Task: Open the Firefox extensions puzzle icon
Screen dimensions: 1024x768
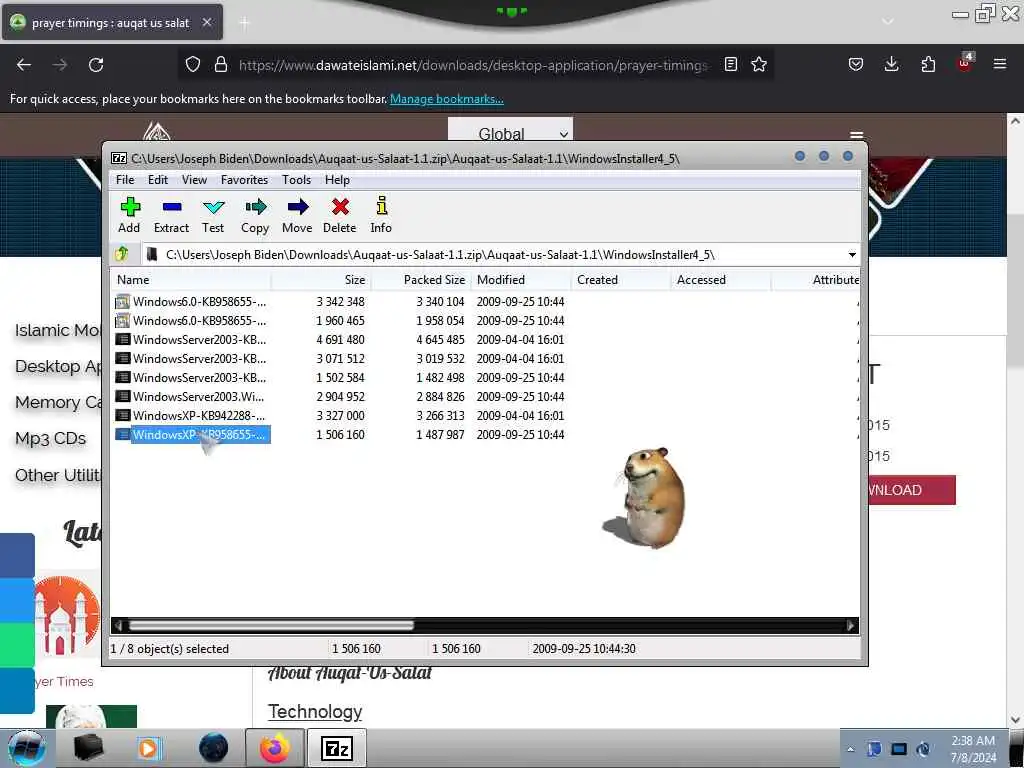Action: pos(928,64)
